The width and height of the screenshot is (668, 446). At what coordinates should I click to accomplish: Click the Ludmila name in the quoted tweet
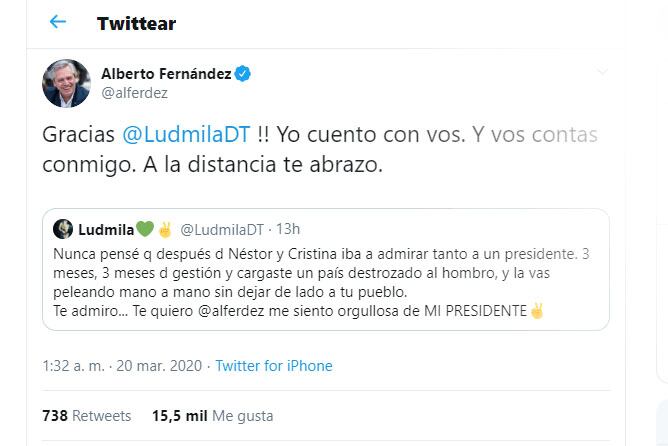click(105, 229)
